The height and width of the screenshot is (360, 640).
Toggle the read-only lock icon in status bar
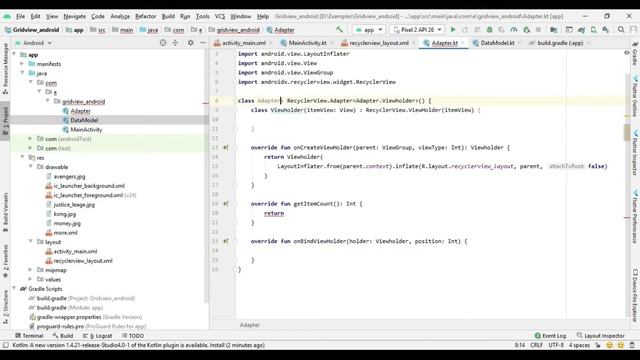[598, 345]
